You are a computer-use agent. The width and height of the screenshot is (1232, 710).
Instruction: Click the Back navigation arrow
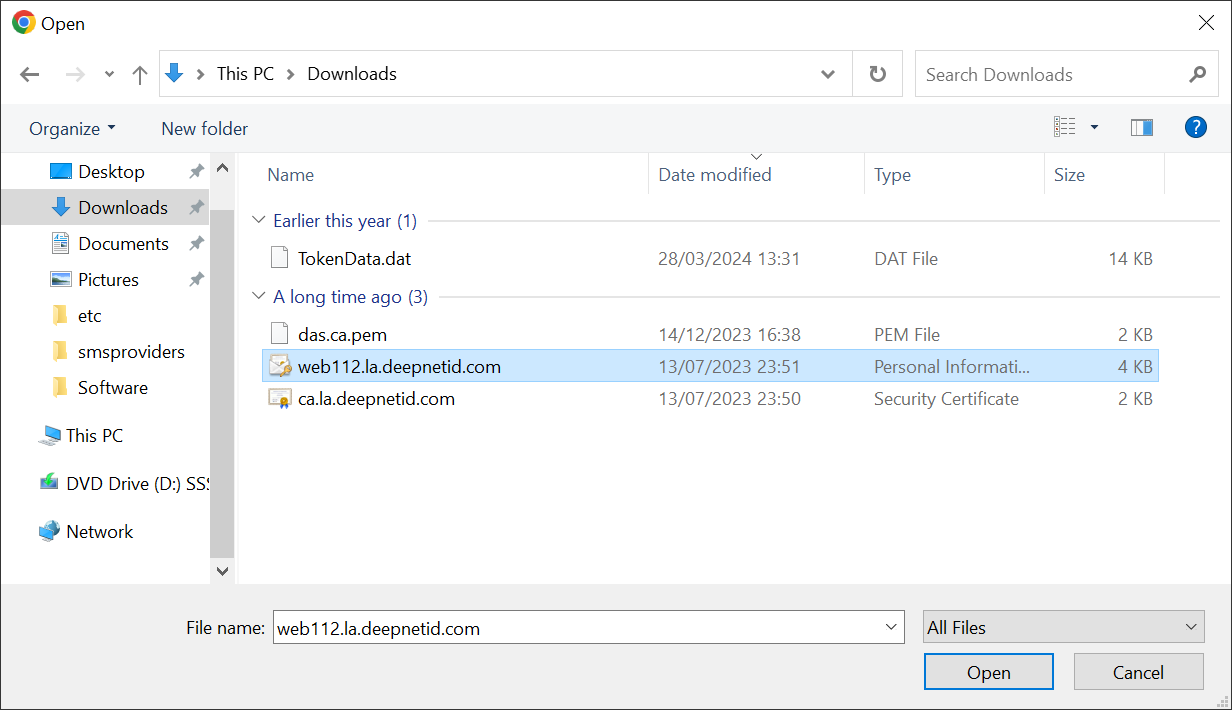tap(30, 74)
